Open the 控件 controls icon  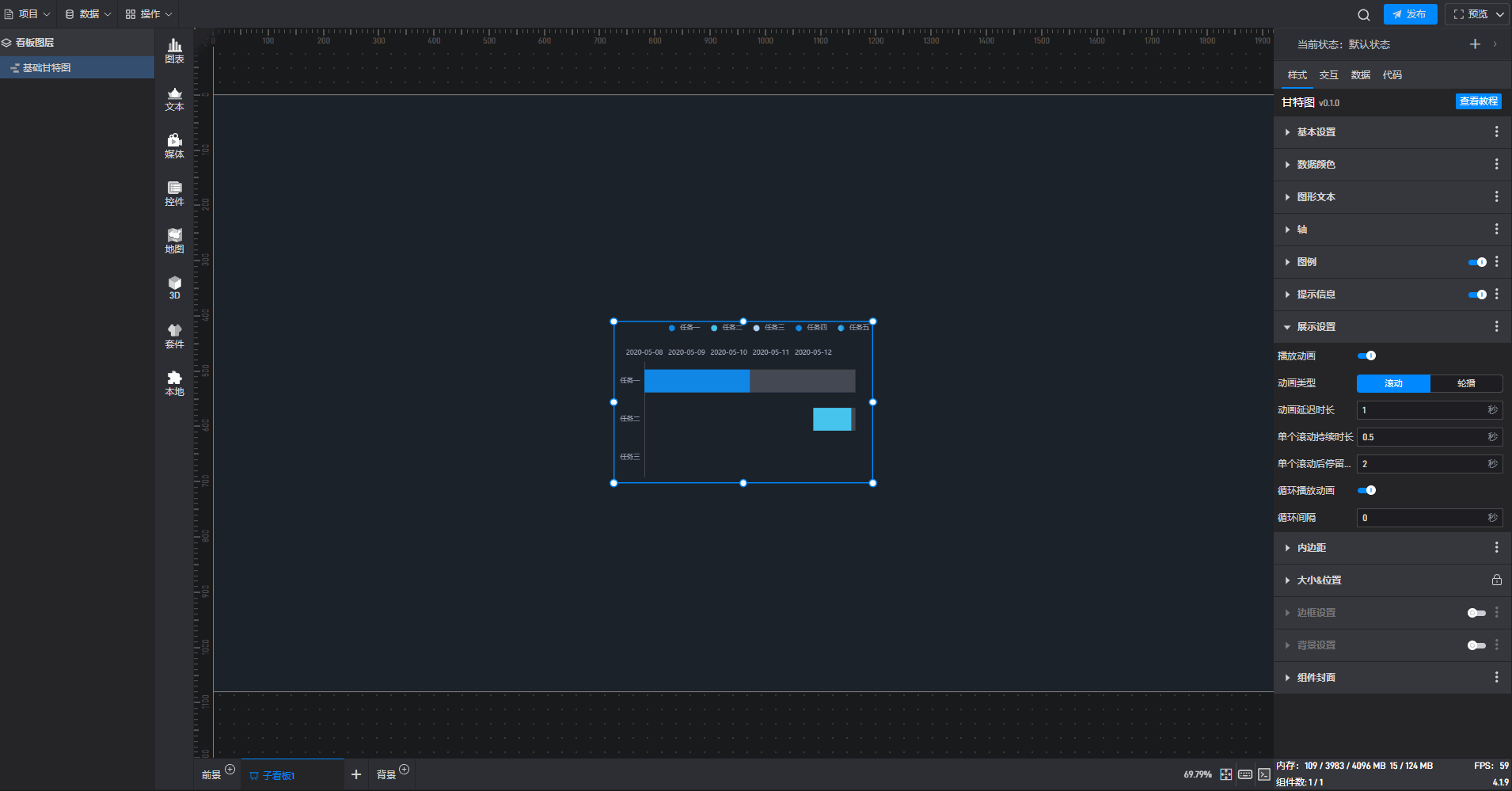[x=174, y=194]
